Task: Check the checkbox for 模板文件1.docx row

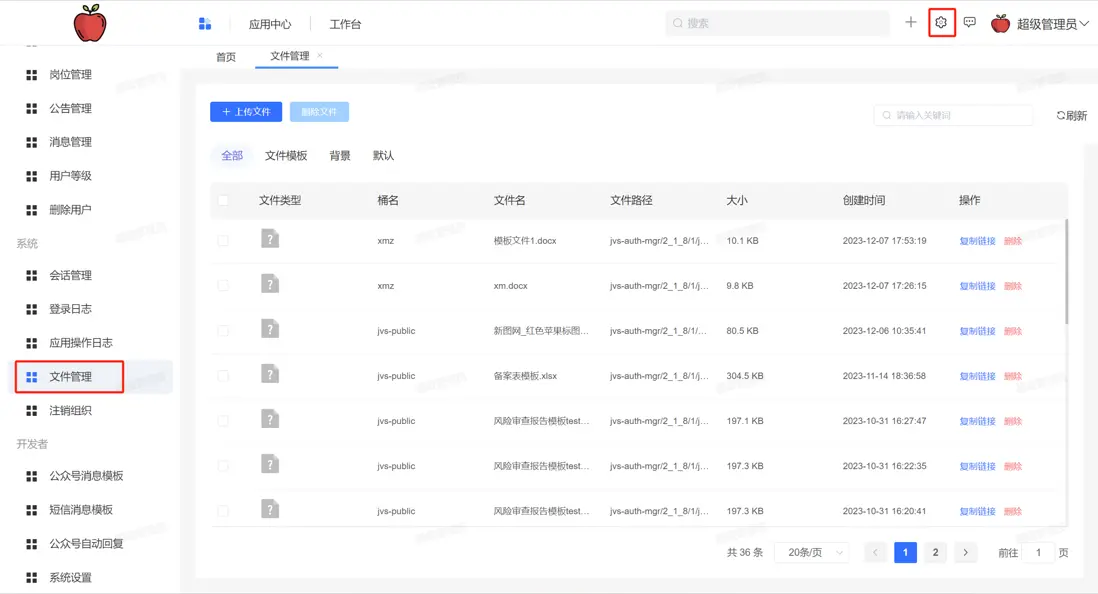Action: [222, 239]
